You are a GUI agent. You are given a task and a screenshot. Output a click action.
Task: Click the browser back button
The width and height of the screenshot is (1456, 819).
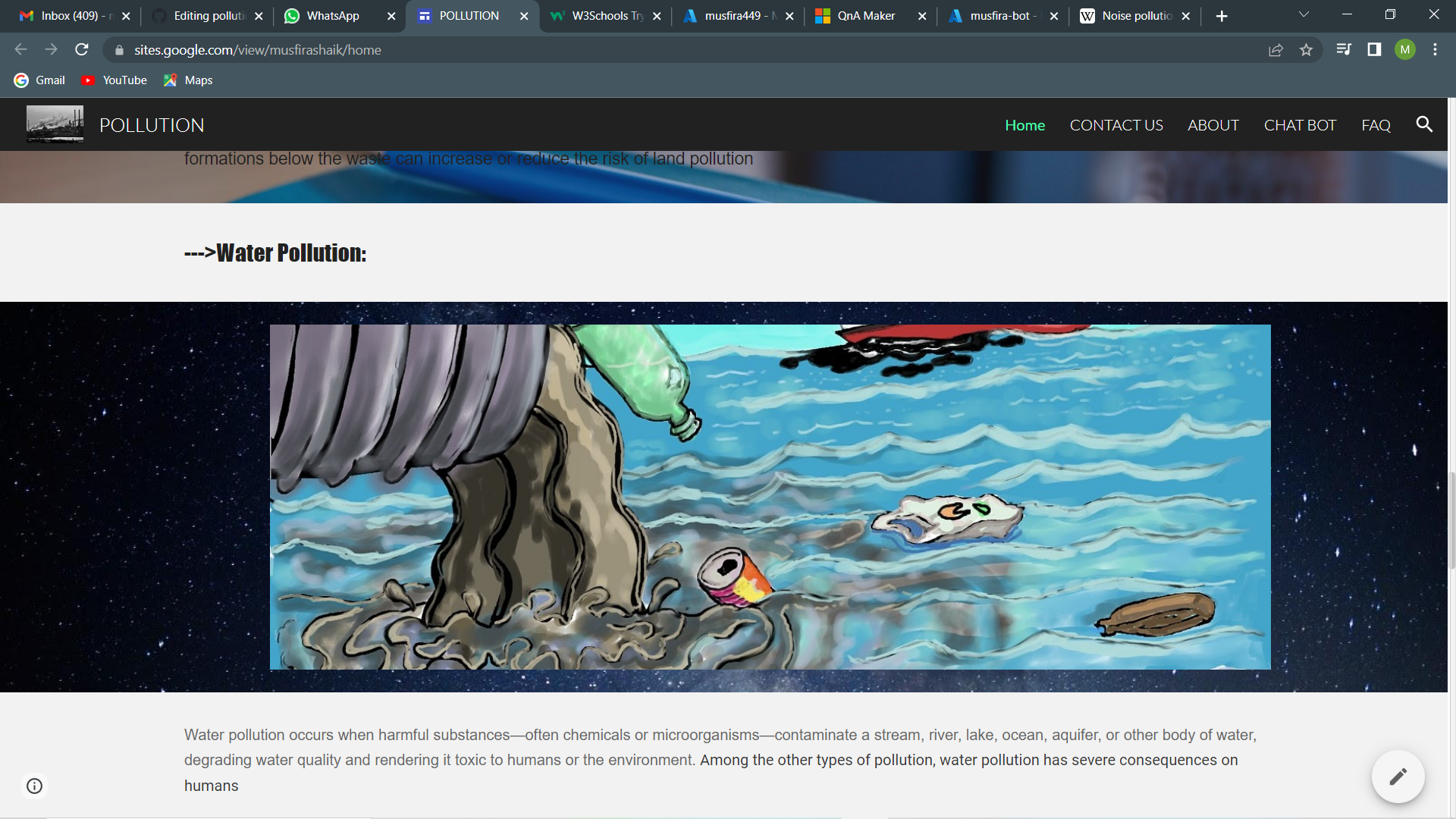(x=20, y=49)
